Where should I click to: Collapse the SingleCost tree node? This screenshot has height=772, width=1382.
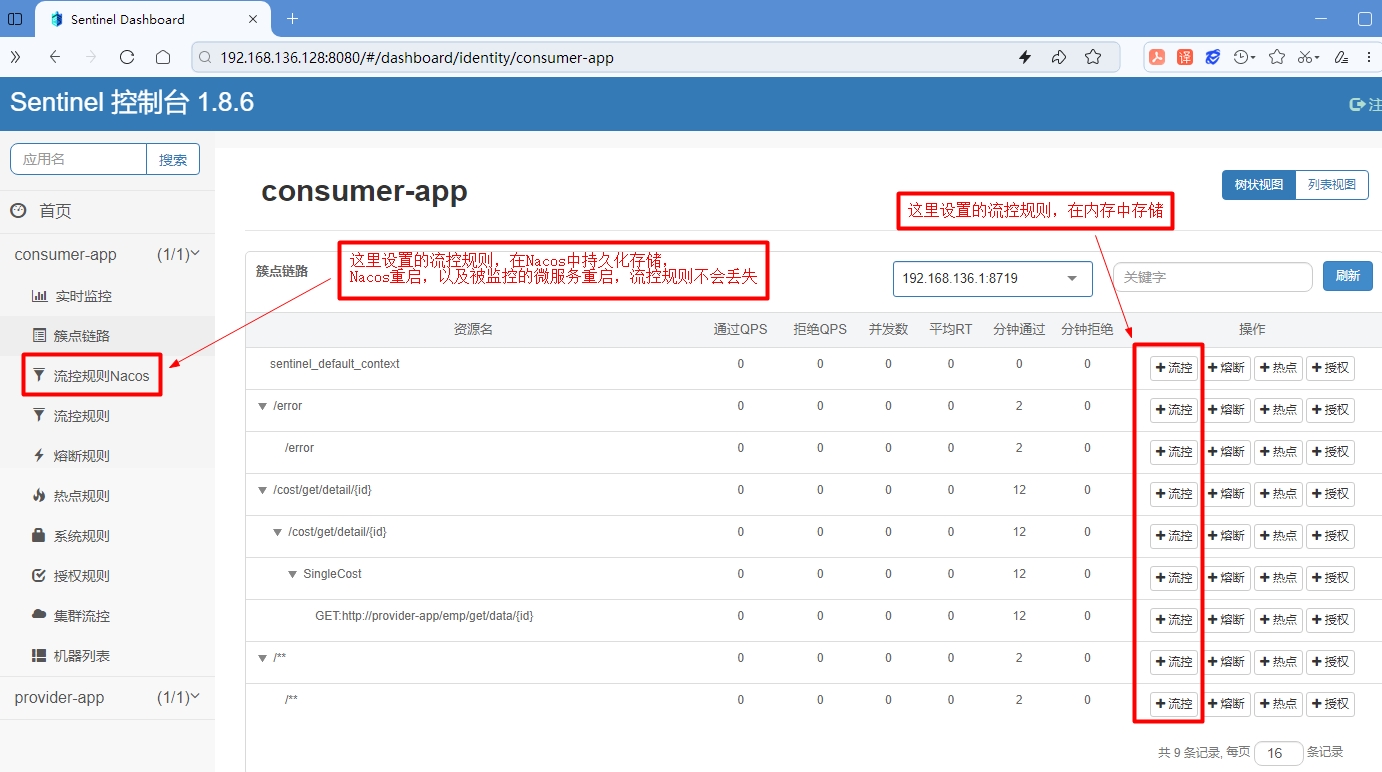pos(293,574)
